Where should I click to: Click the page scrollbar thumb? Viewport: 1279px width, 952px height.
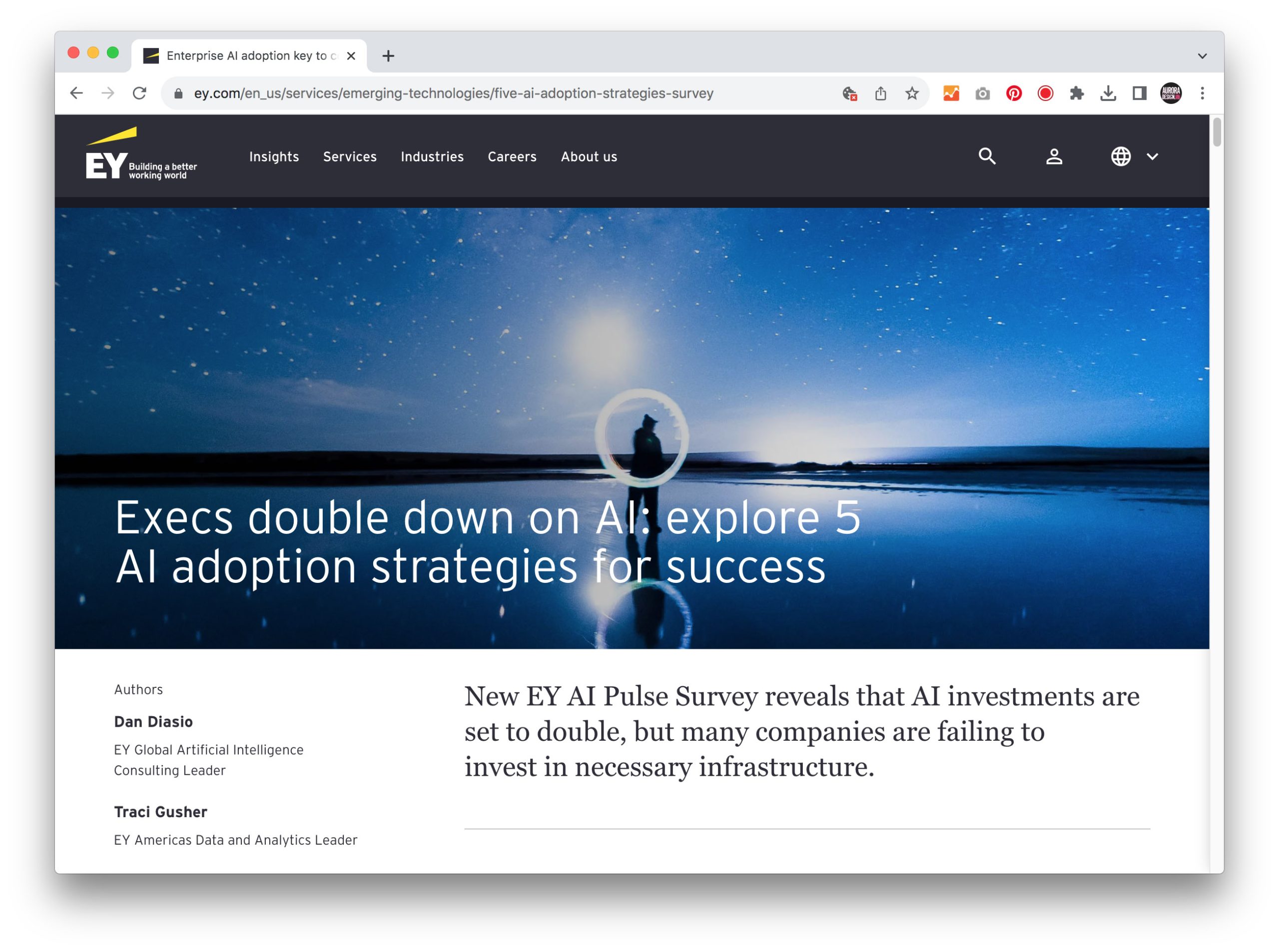[1217, 132]
